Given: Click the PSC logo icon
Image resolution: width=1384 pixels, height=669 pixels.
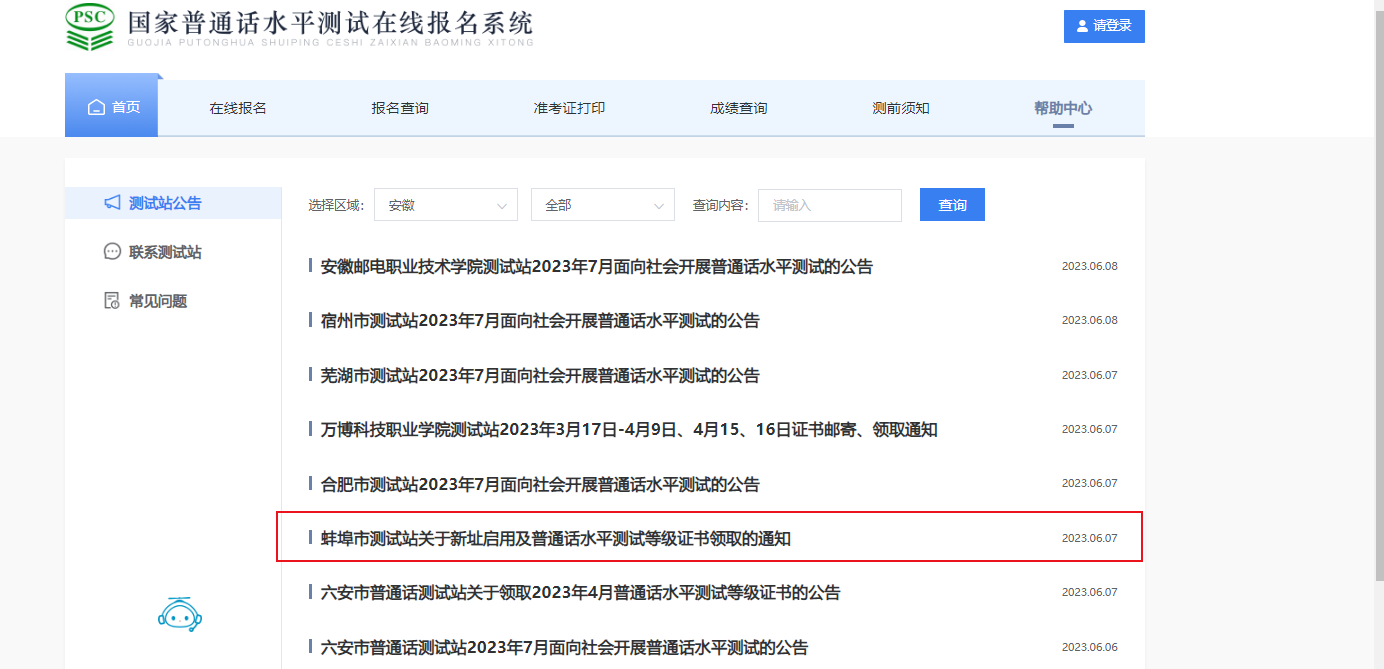Looking at the screenshot, I should 90,27.
